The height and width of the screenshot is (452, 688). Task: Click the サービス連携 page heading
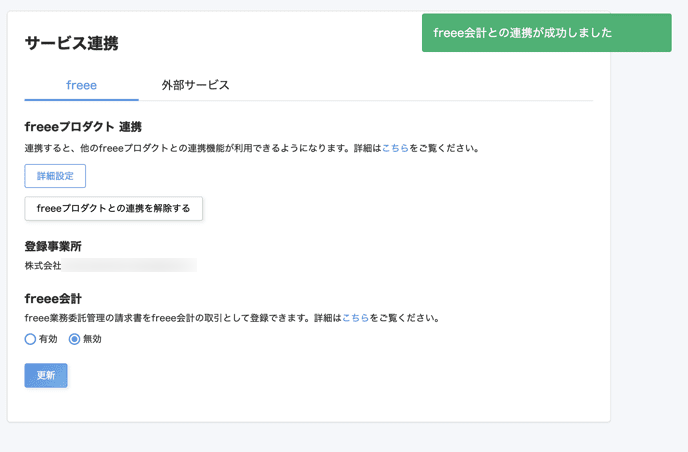click(72, 43)
